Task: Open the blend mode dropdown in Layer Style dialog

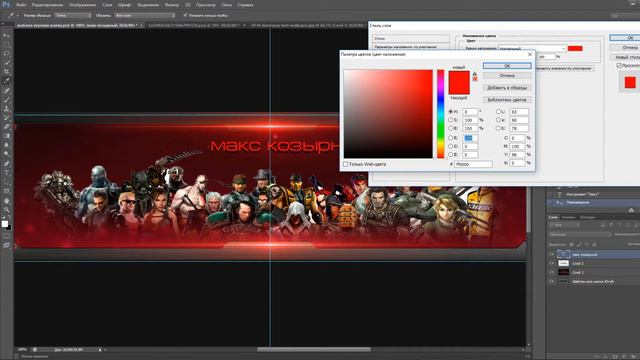Action: tap(532, 49)
